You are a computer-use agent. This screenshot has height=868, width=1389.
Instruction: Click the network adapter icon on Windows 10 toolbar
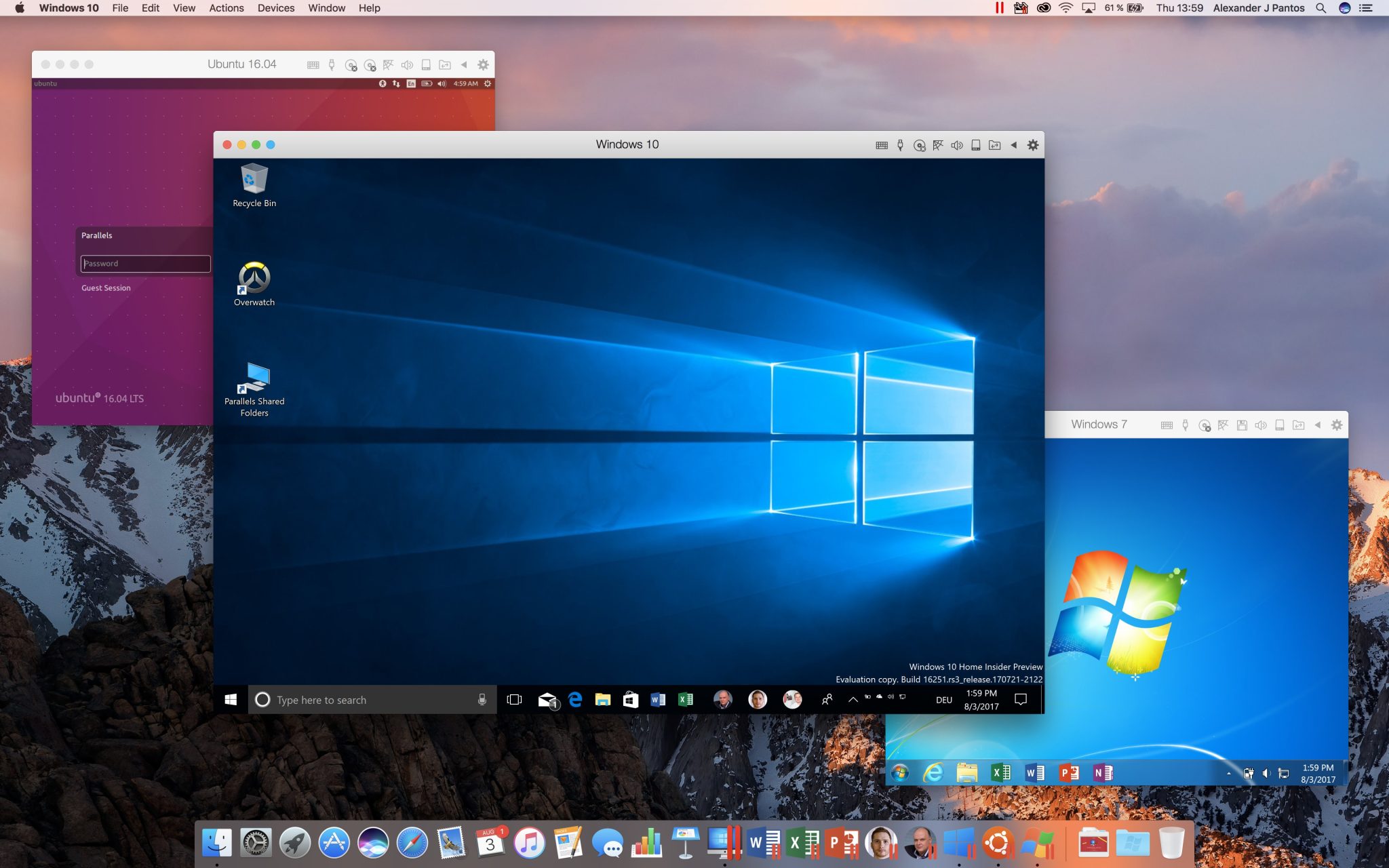(x=938, y=144)
